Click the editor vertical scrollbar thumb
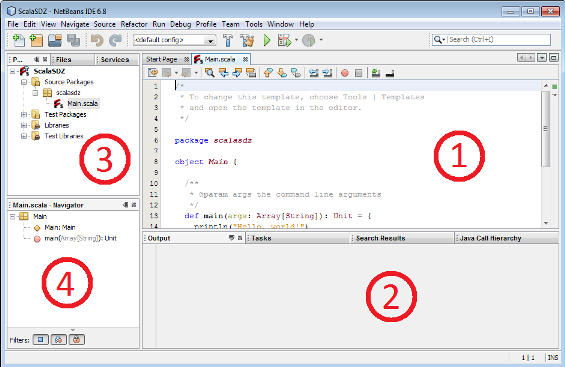The height and width of the screenshot is (367, 565). click(x=546, y=129)
